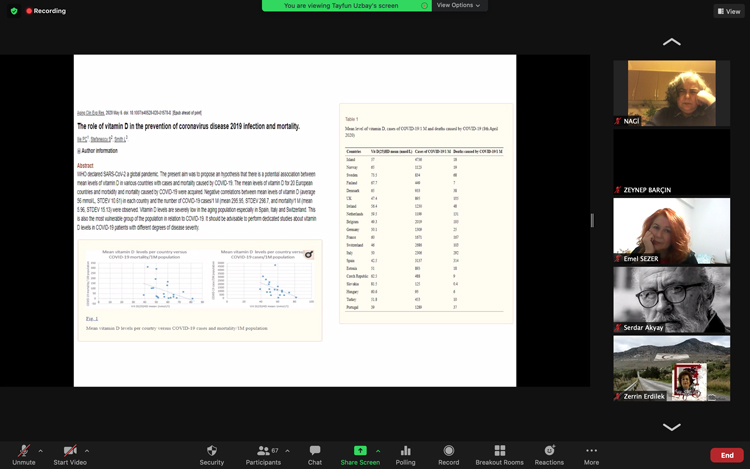Click the green encryption shield icon
Viewport: 750px width, 469px height.
point(12,11)
